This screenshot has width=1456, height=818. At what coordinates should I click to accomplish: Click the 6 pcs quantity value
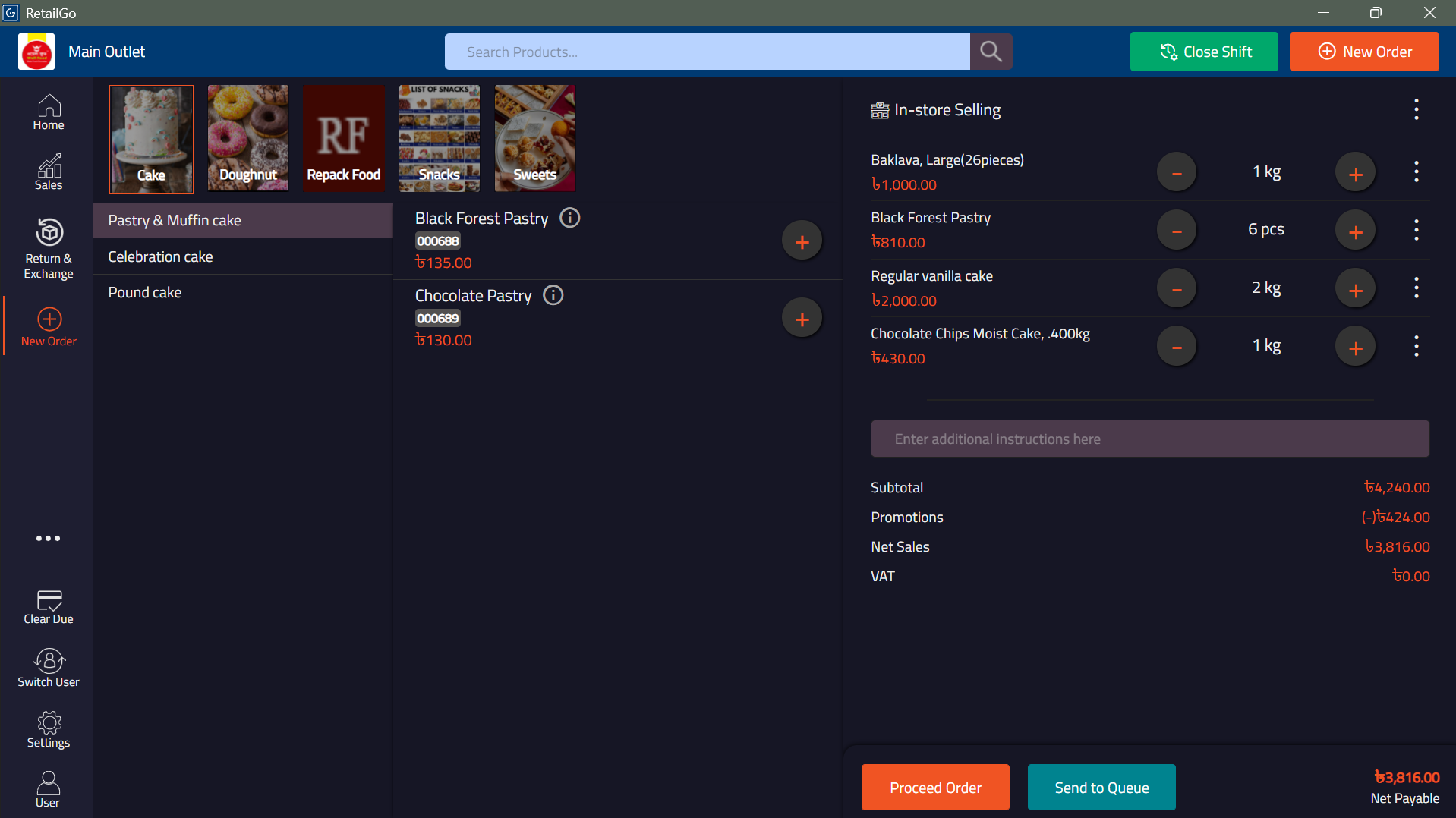(x=1266, y=229)
